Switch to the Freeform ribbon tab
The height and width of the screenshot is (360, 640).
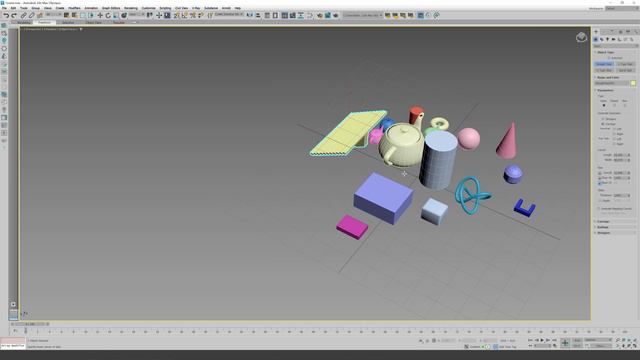[44, 22]
